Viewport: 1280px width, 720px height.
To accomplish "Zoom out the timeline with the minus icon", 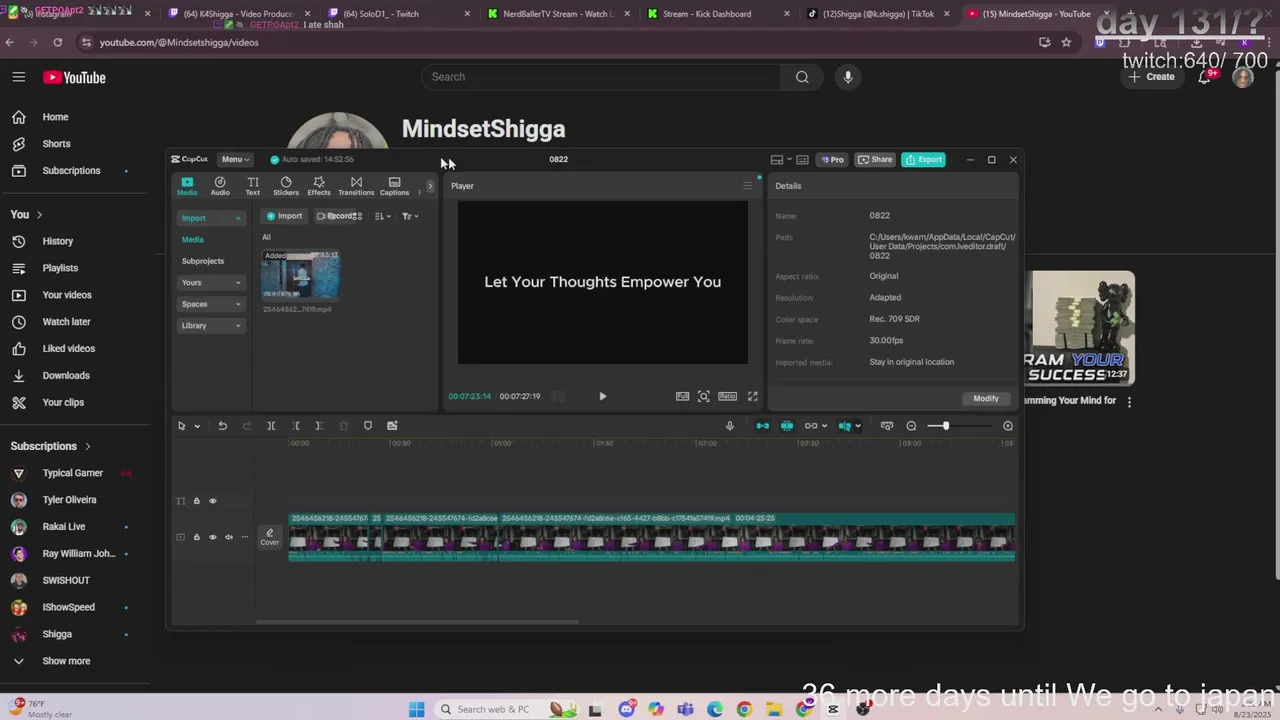I will coord(911,426).
